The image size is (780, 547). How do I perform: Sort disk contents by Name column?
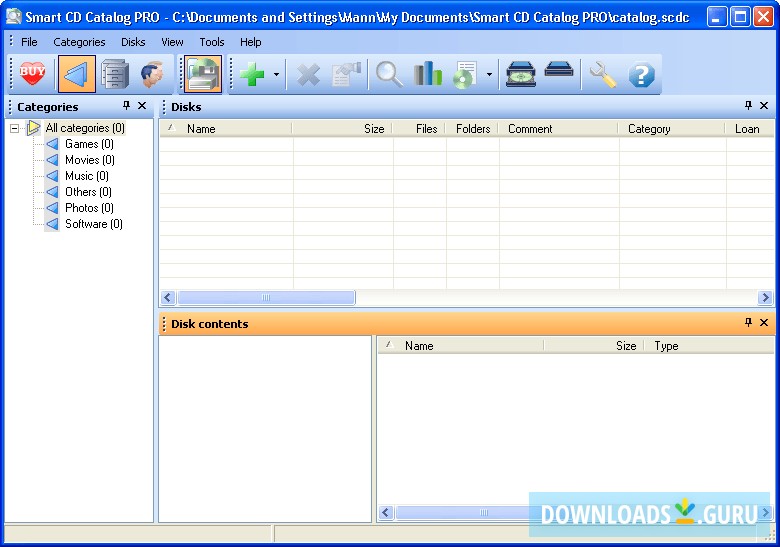[x=461, y=346]
